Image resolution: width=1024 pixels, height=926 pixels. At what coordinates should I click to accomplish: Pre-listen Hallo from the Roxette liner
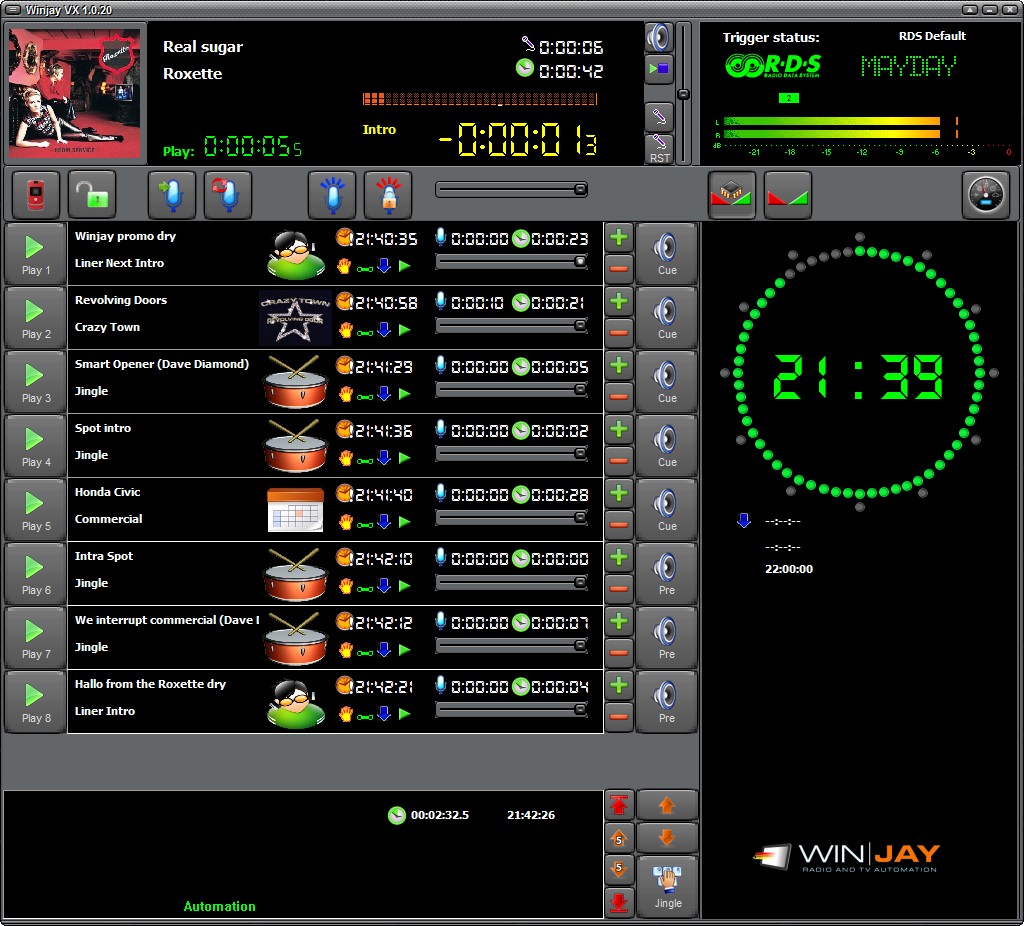tap(666, 702)
